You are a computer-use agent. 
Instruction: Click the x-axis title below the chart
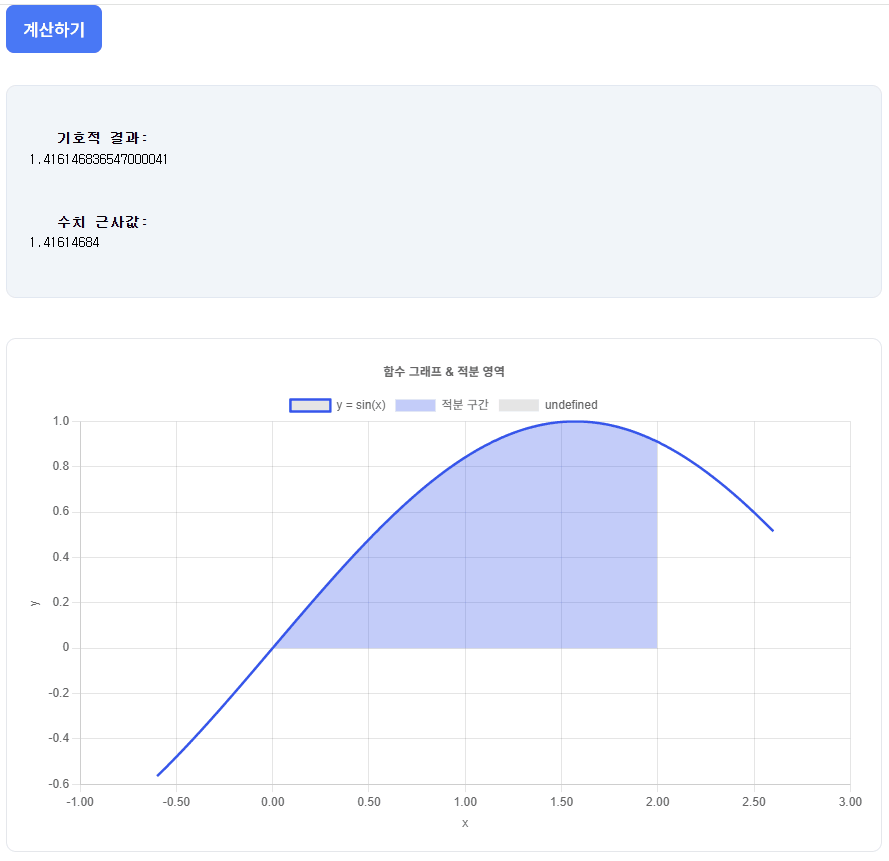pos(465,823)
